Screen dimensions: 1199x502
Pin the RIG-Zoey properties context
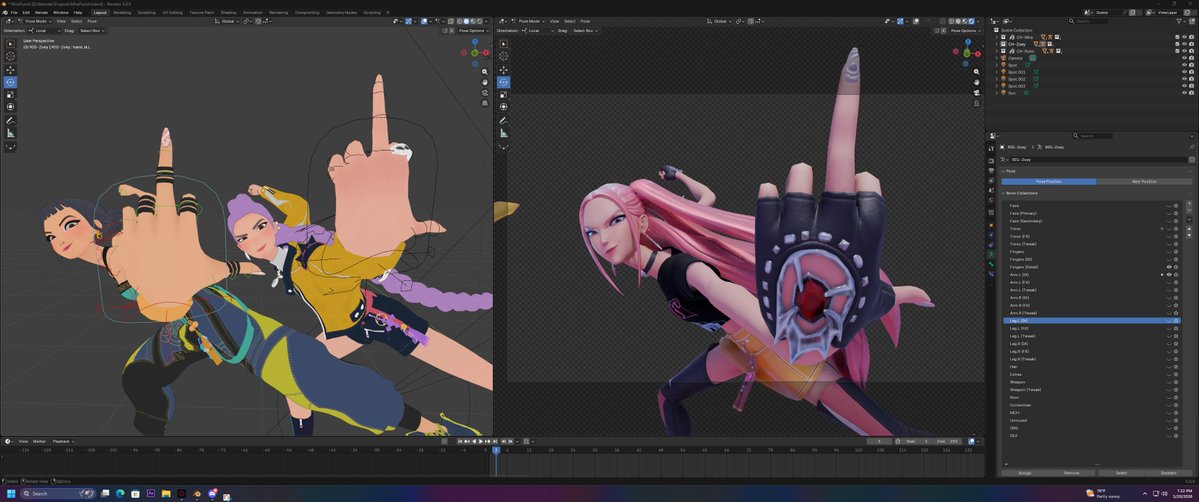pos(1191,147)
